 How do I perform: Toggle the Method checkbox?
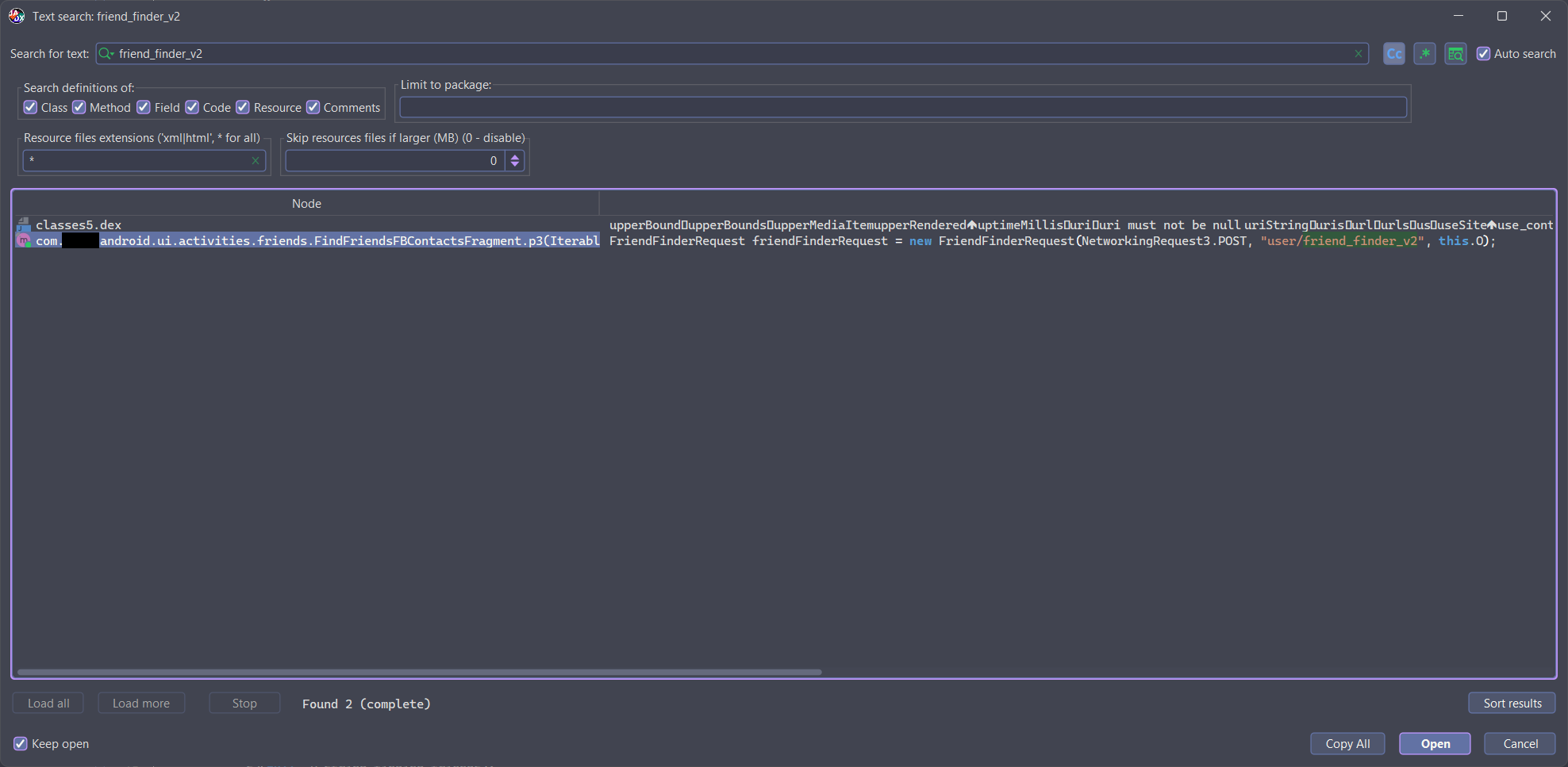tap(79, 107)
